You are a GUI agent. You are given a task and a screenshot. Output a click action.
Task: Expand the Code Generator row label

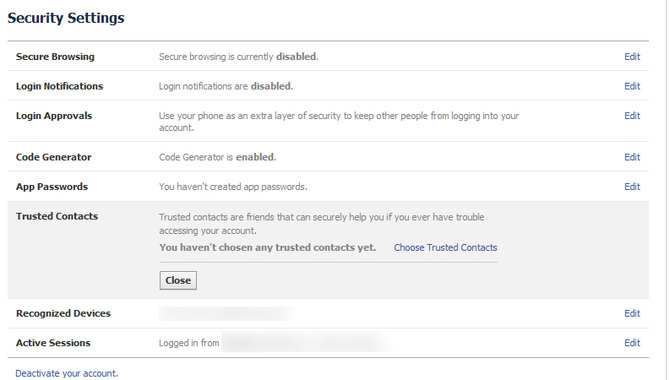click(x=53, y=157)
